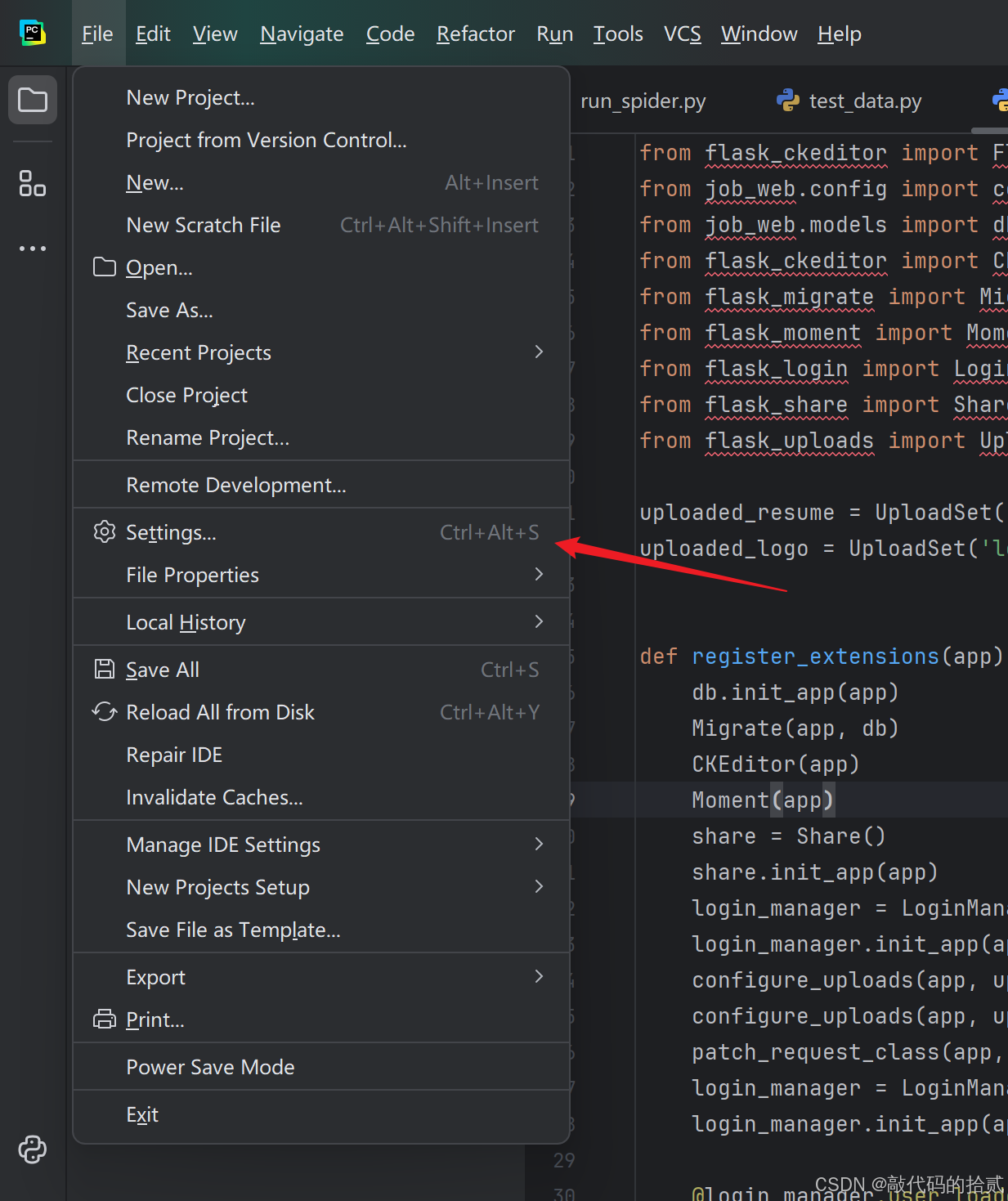Open the Refactor menu
1008x1201 pixels.
(x=476, y=34)
